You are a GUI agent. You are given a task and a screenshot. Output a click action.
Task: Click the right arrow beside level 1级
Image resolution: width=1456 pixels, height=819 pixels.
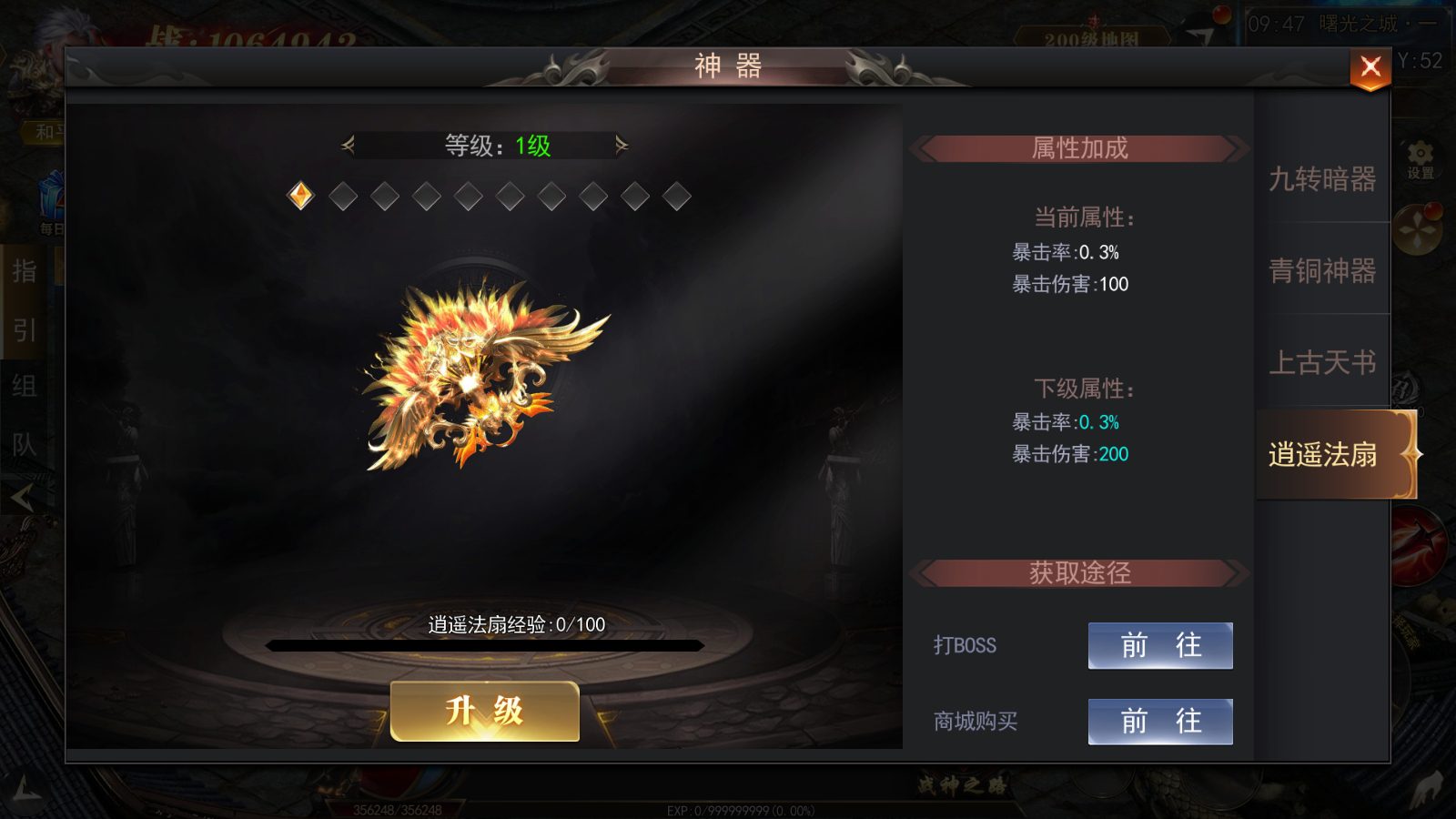tap(622, 145)
